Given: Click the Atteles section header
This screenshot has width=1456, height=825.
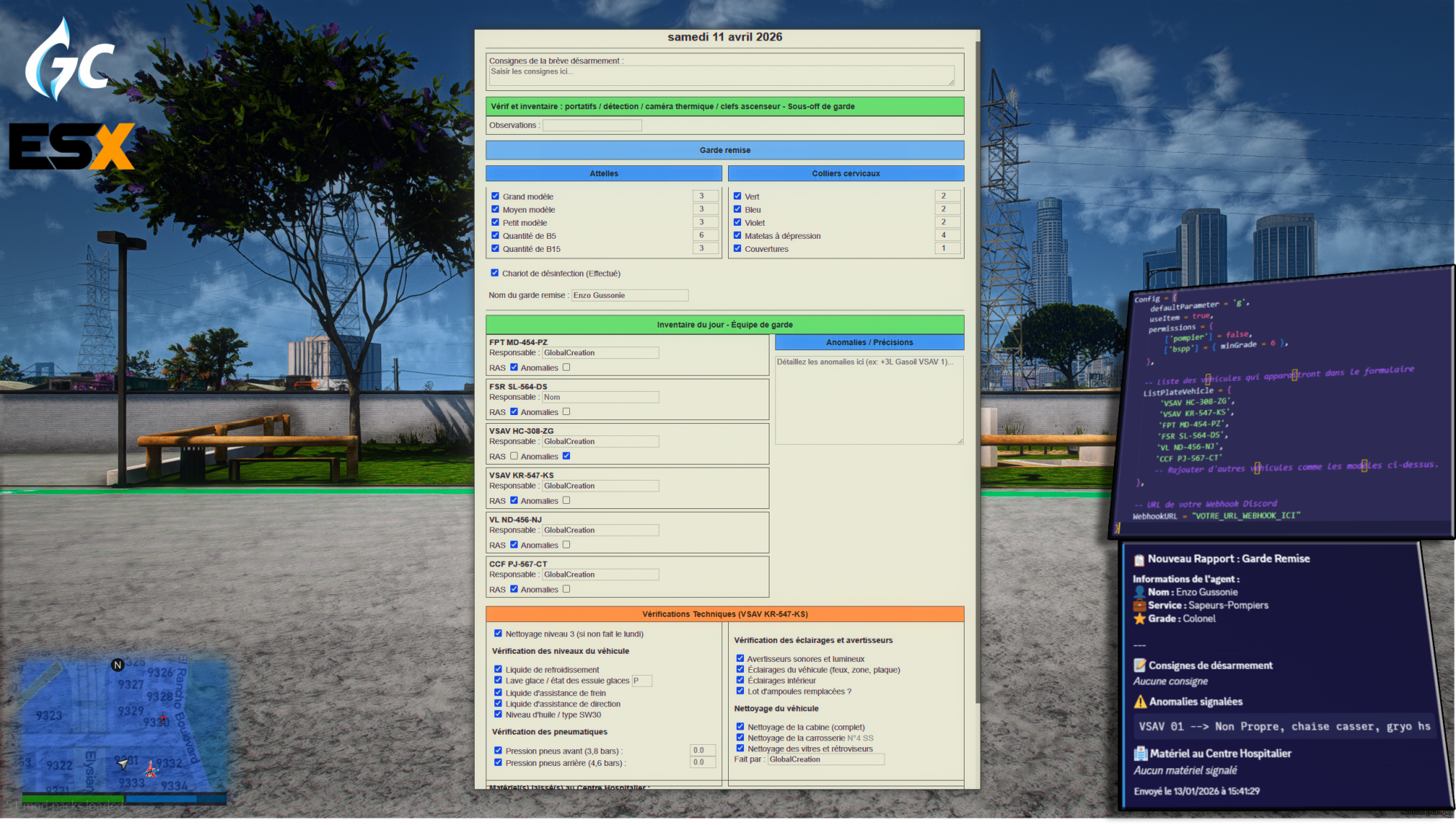Looking at the screenshot, I should tap(604, 173).
